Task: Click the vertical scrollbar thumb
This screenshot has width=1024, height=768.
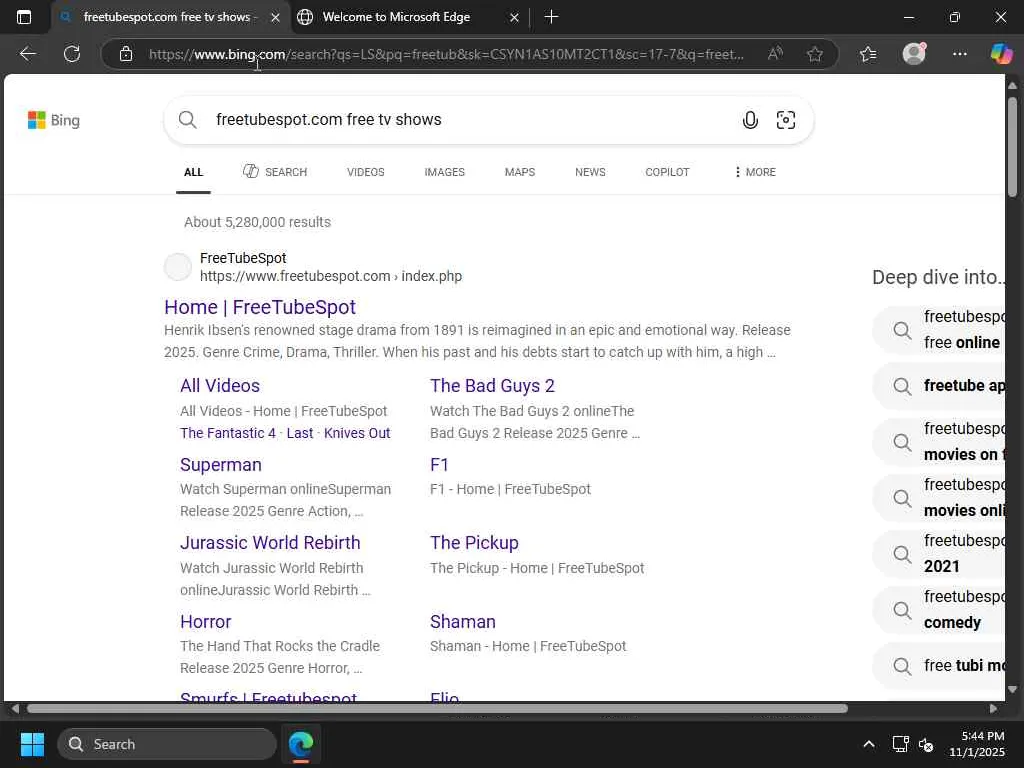Action: pyautogui.click(x=1012, y=147)
